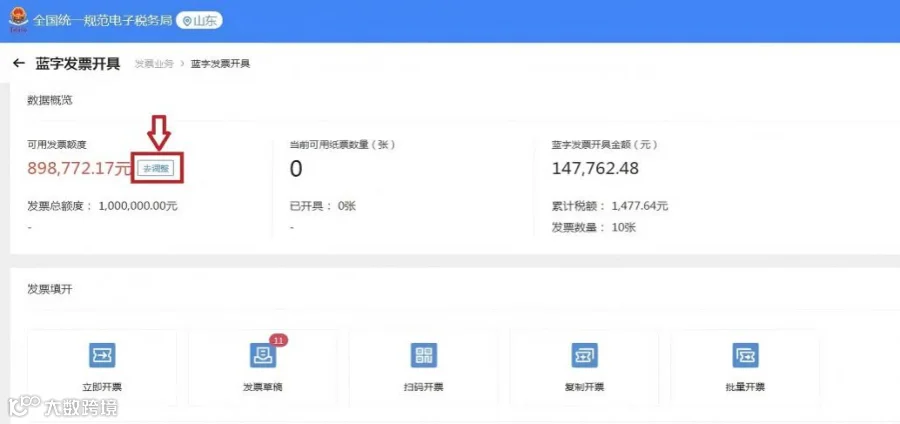The height and width of the screenshot is (424, 900).
Task: Click the tax bureau emblem logo
Action: coord(18,20)
